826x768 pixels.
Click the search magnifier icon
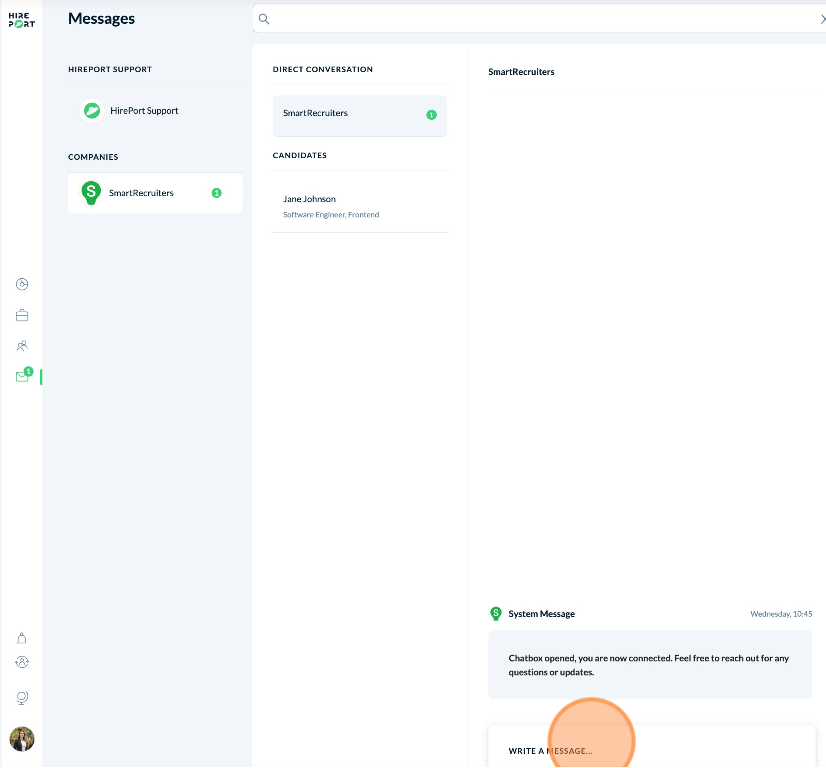(x=264, y=19)
